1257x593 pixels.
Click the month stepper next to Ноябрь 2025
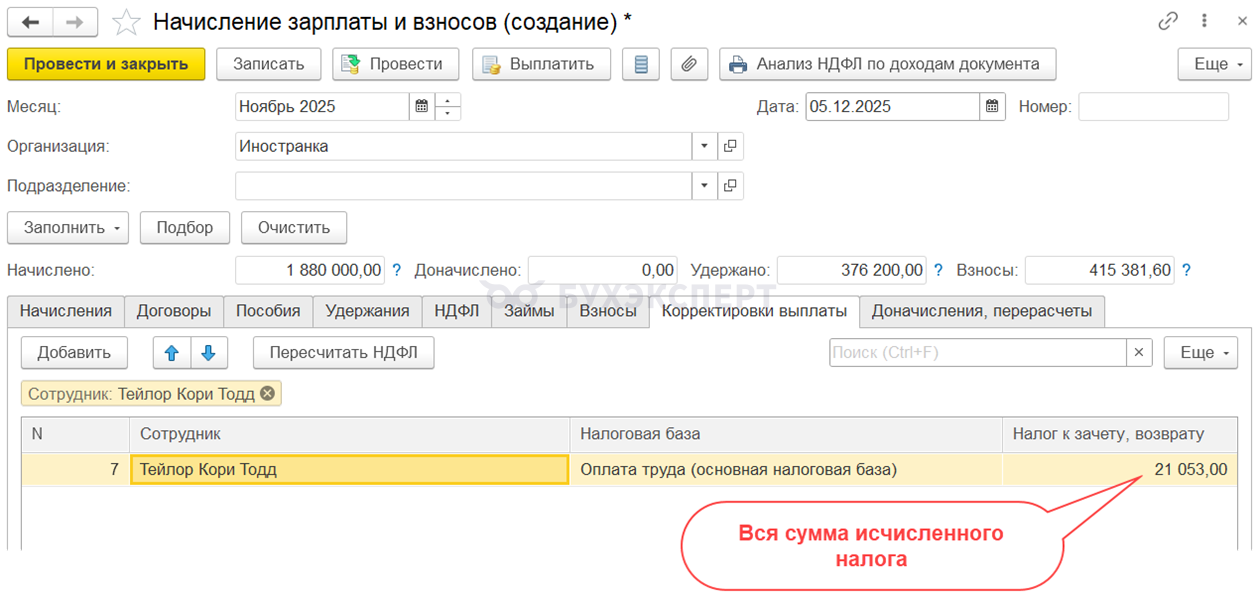pos(449,106)
